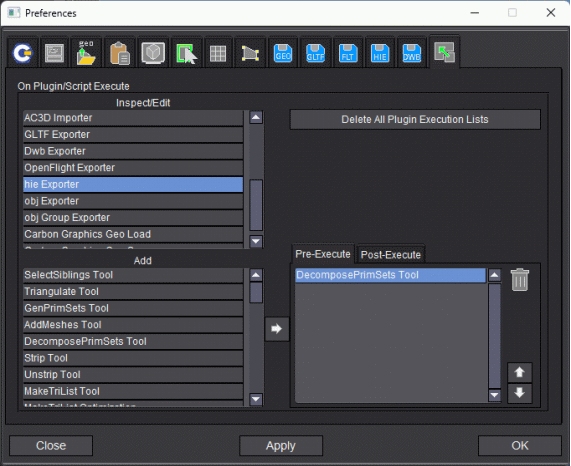Click the Apply button
Image resolution: width=571 pixels, height=466 pixels.
pos(281,445)
